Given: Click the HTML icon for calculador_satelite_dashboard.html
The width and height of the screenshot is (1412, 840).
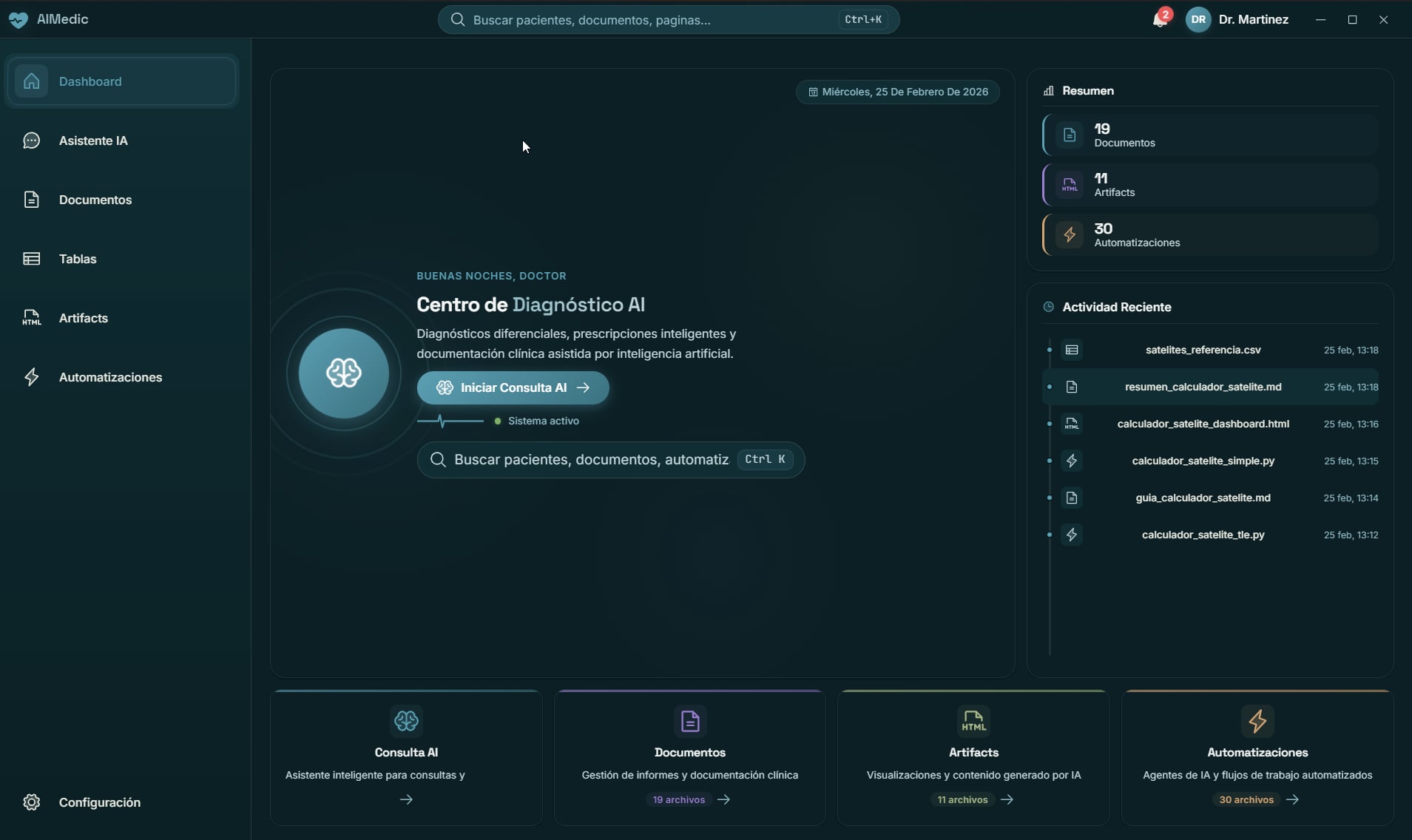Looking at the screenshot, I should click(1072, 423).
